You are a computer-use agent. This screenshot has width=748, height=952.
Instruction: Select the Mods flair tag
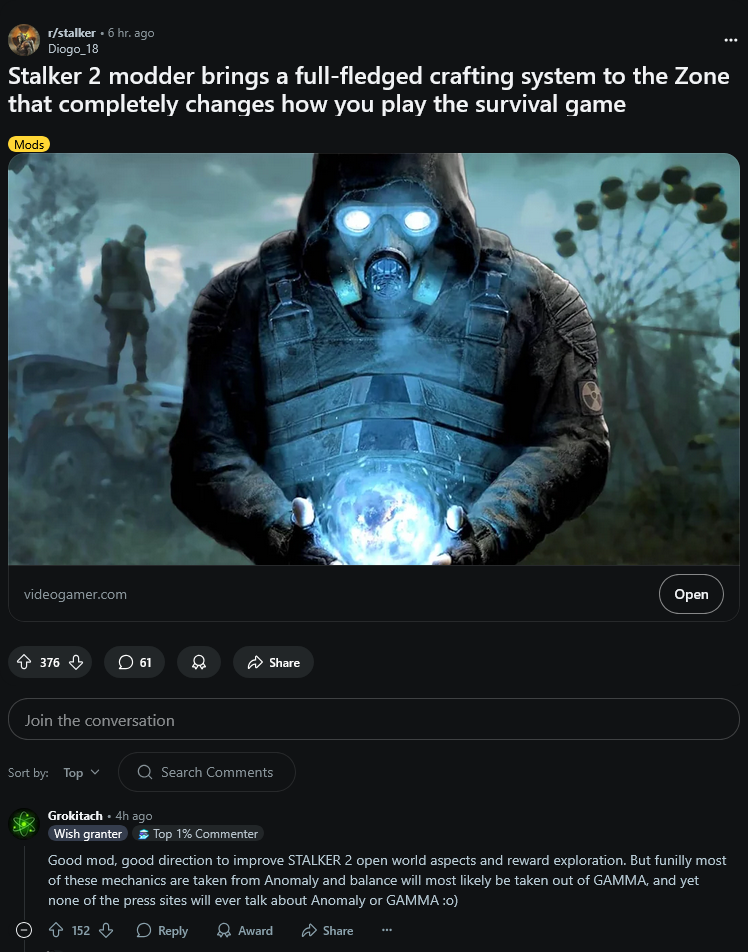pos(29,144)
